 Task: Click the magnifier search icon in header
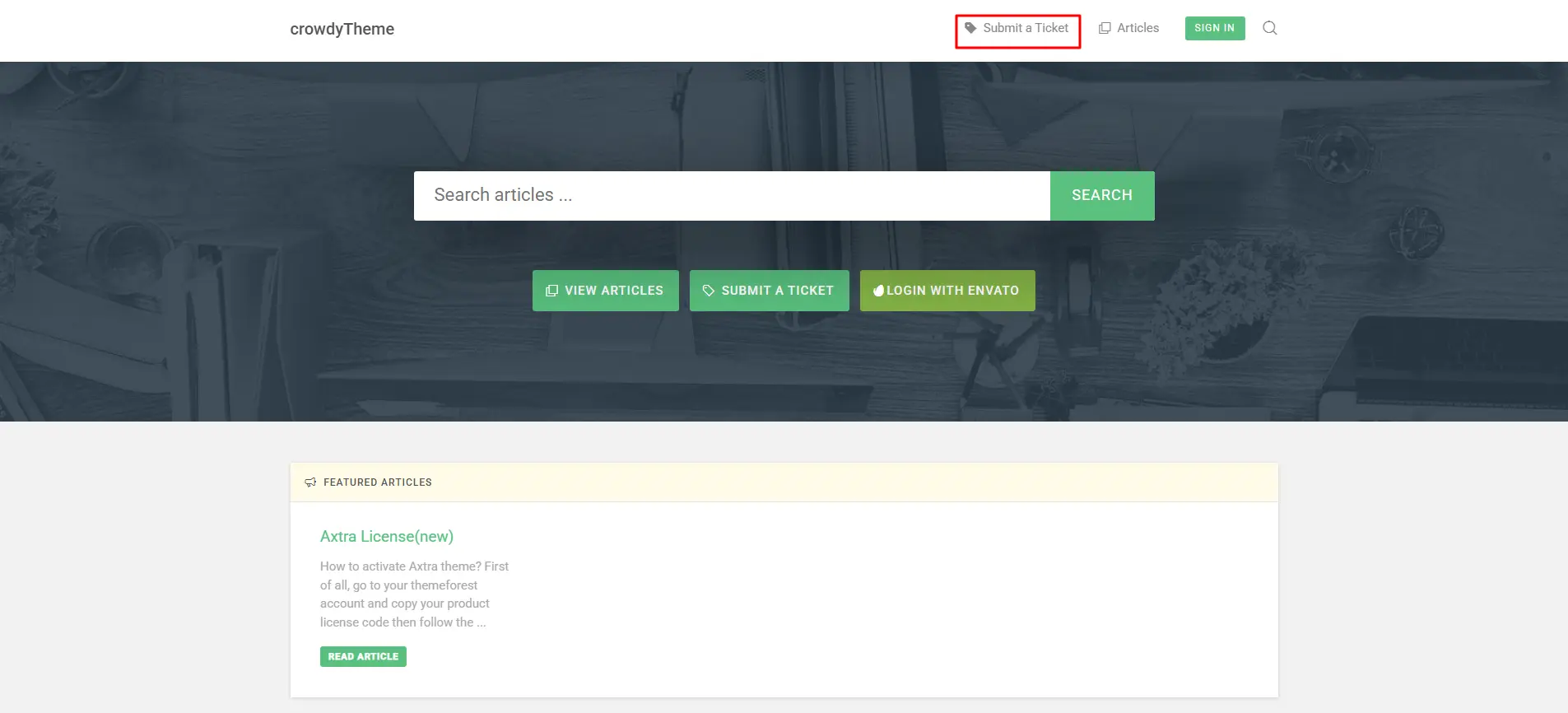(x=1270, y=28)
